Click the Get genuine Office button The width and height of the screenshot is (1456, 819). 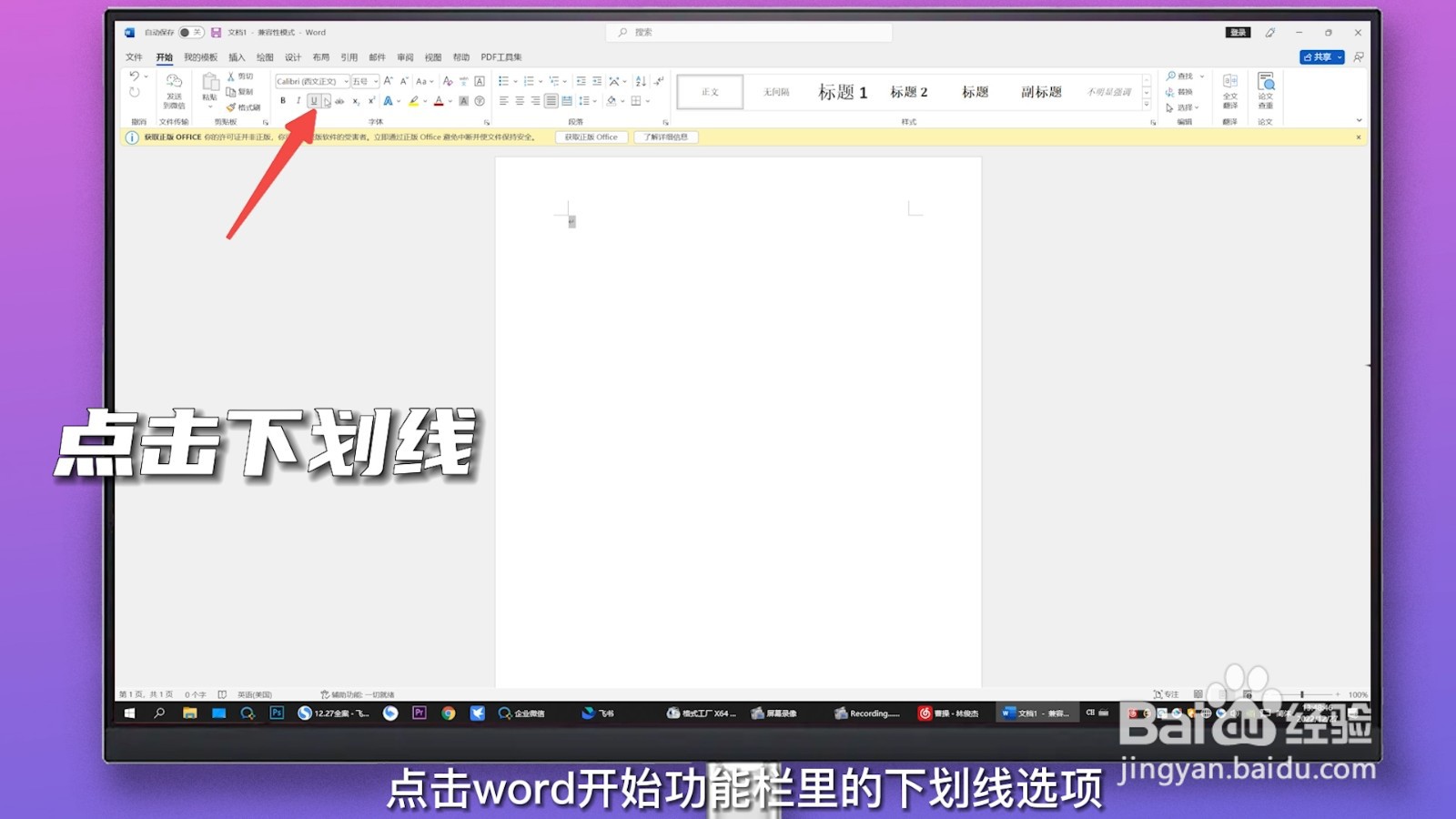coord(591,137)
